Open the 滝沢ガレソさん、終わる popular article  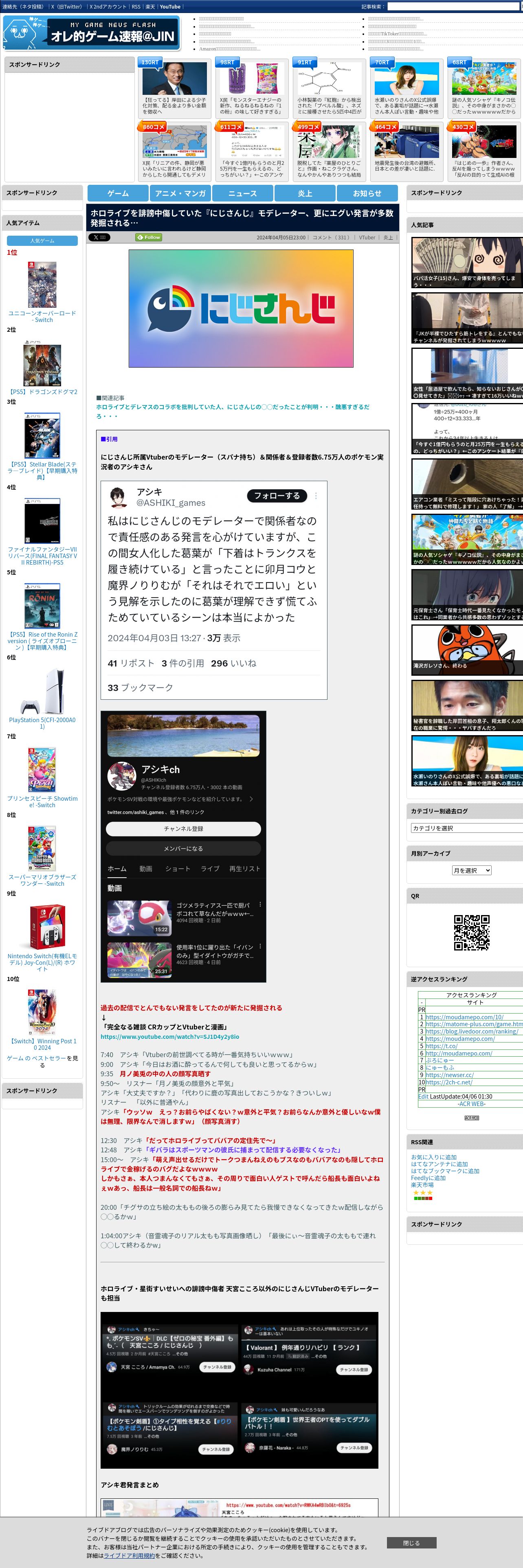click(x=467, y=650)
